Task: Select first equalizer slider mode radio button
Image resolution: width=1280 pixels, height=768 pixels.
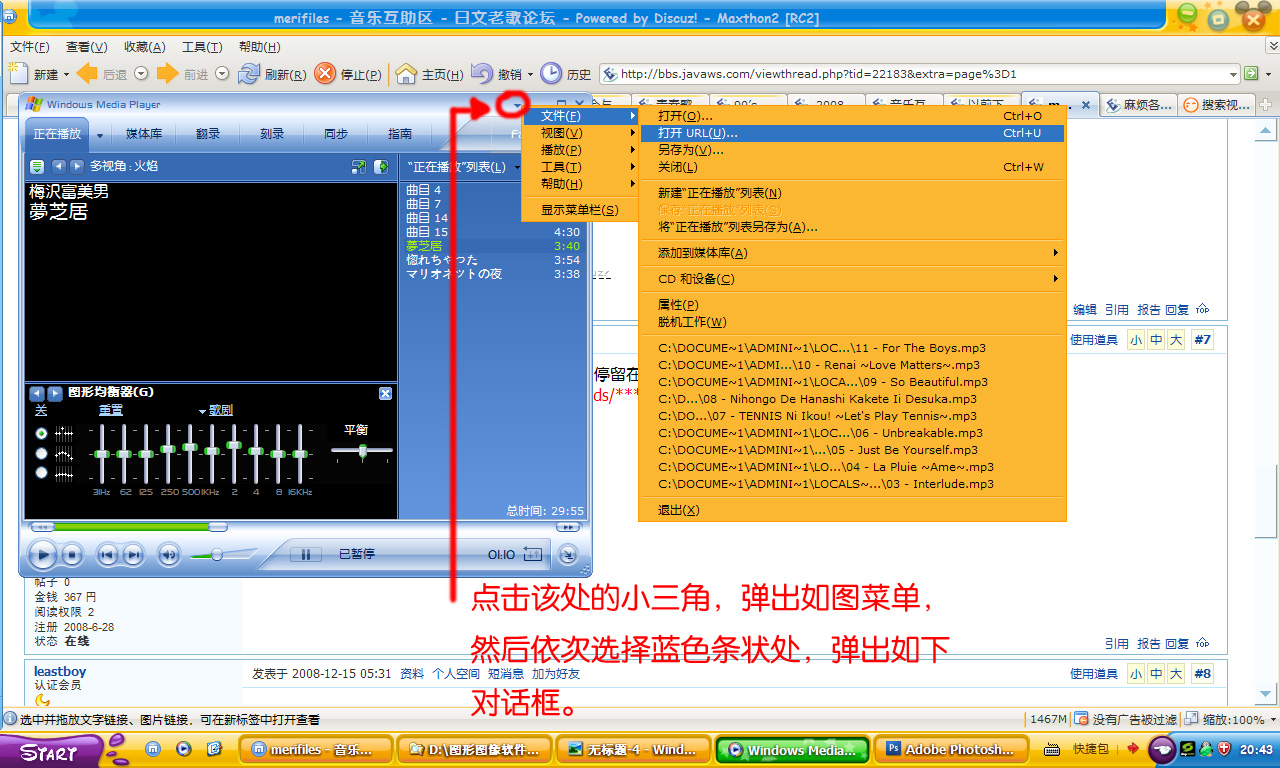Action: (41, 433)
